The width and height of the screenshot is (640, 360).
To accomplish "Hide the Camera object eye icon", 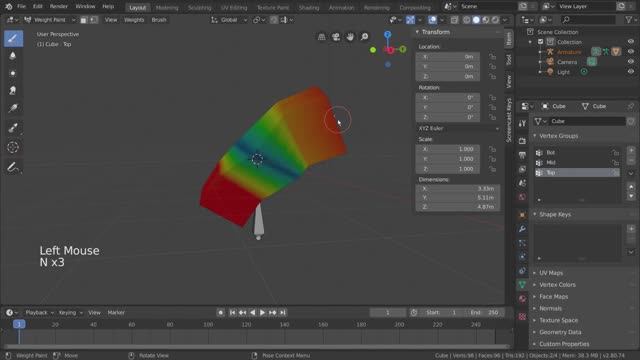I will (631, 62).
